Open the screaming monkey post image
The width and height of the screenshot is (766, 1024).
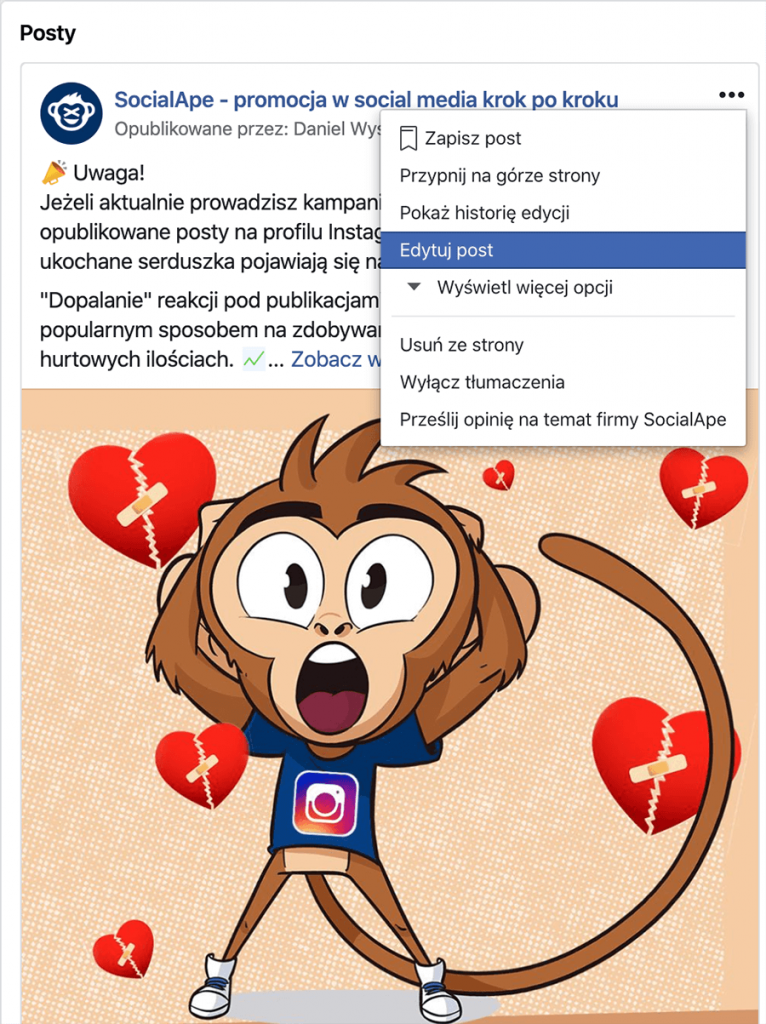pyautogui.click(x=390, y=707)
